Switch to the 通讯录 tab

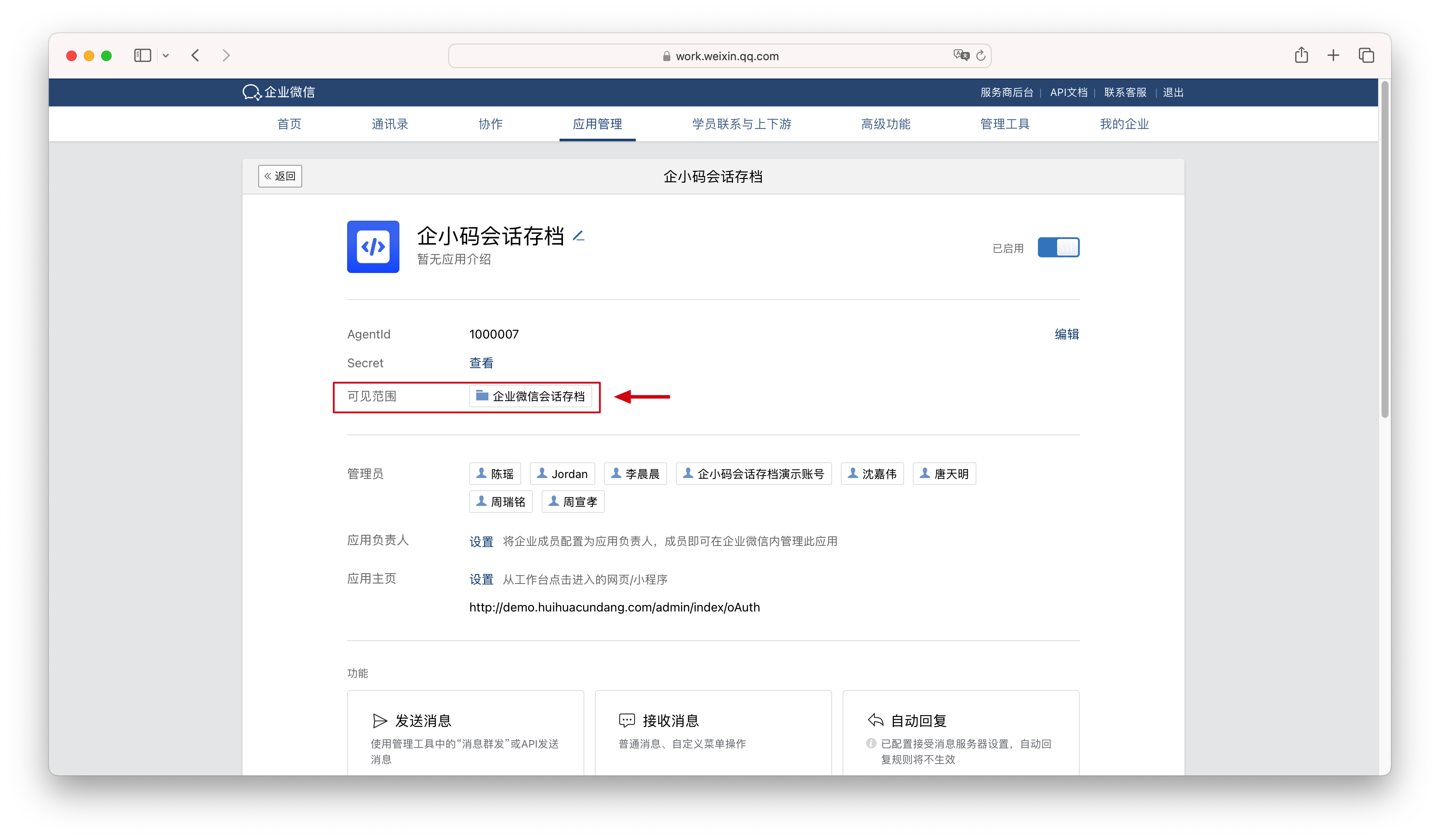390,124
